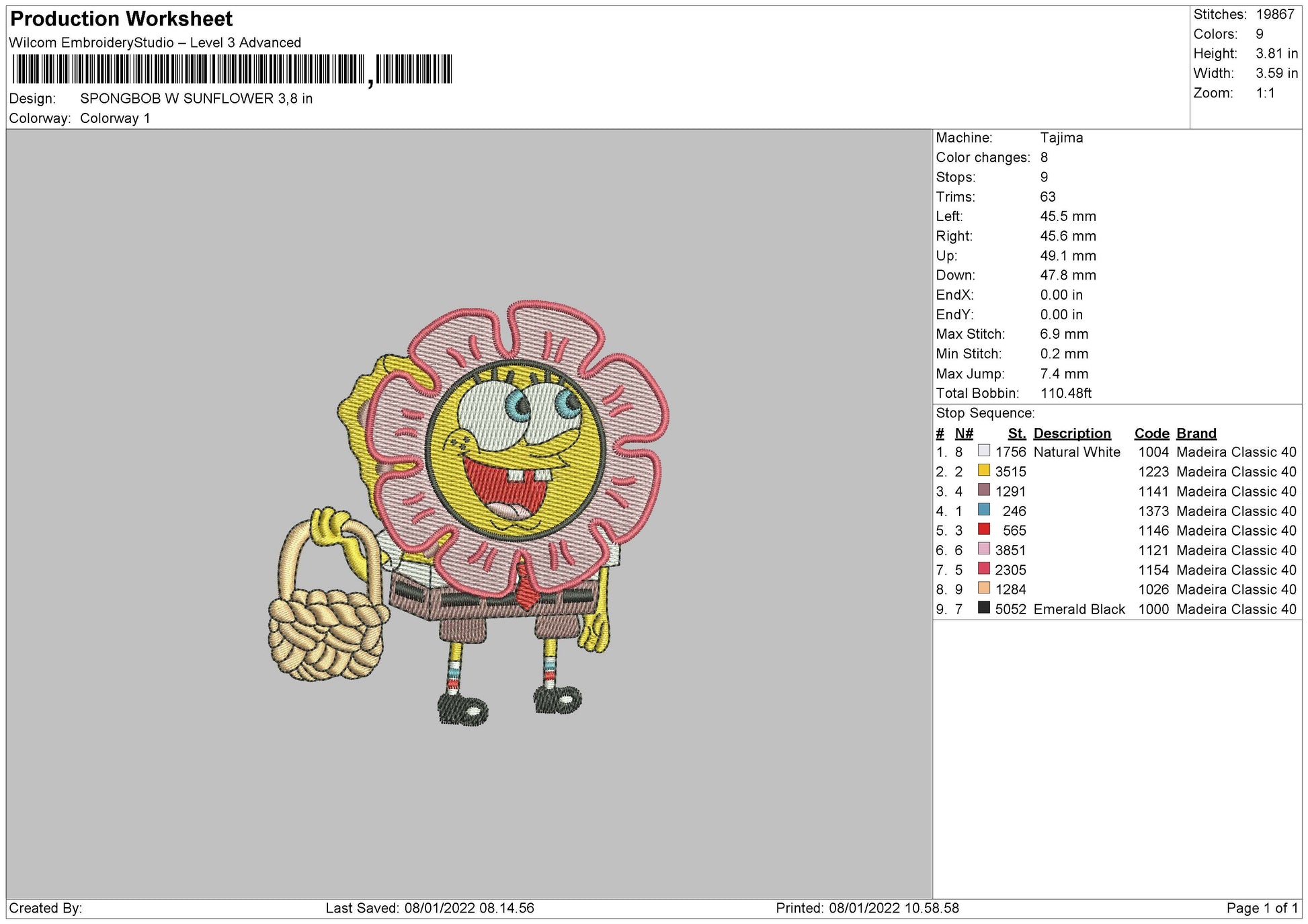Click stitch count '2305' in row 7
Viewport: 1308px width, 924px height.
pos(1011,570)
